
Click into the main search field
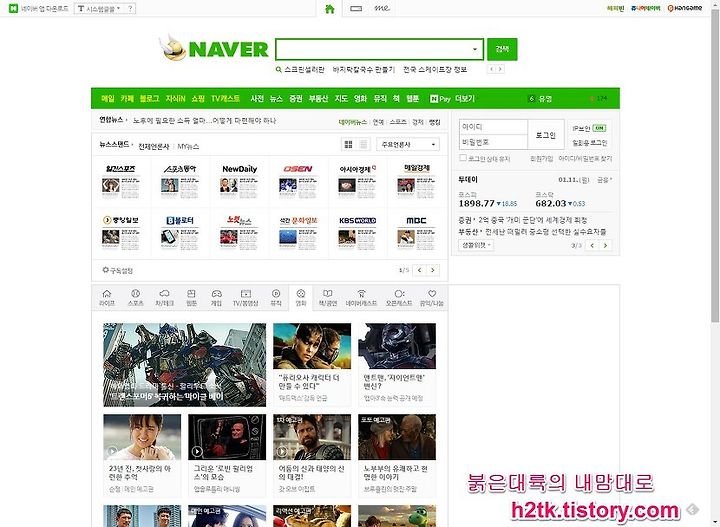373,49
